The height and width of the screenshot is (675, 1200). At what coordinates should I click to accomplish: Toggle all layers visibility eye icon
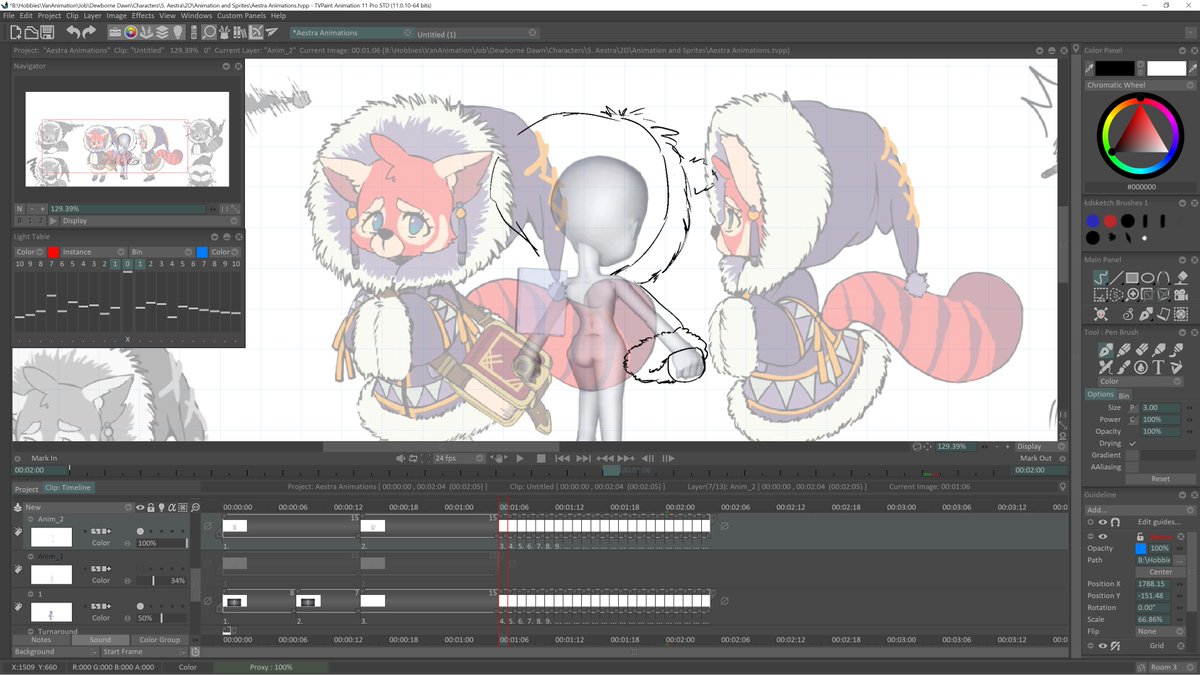click(140, 507)
